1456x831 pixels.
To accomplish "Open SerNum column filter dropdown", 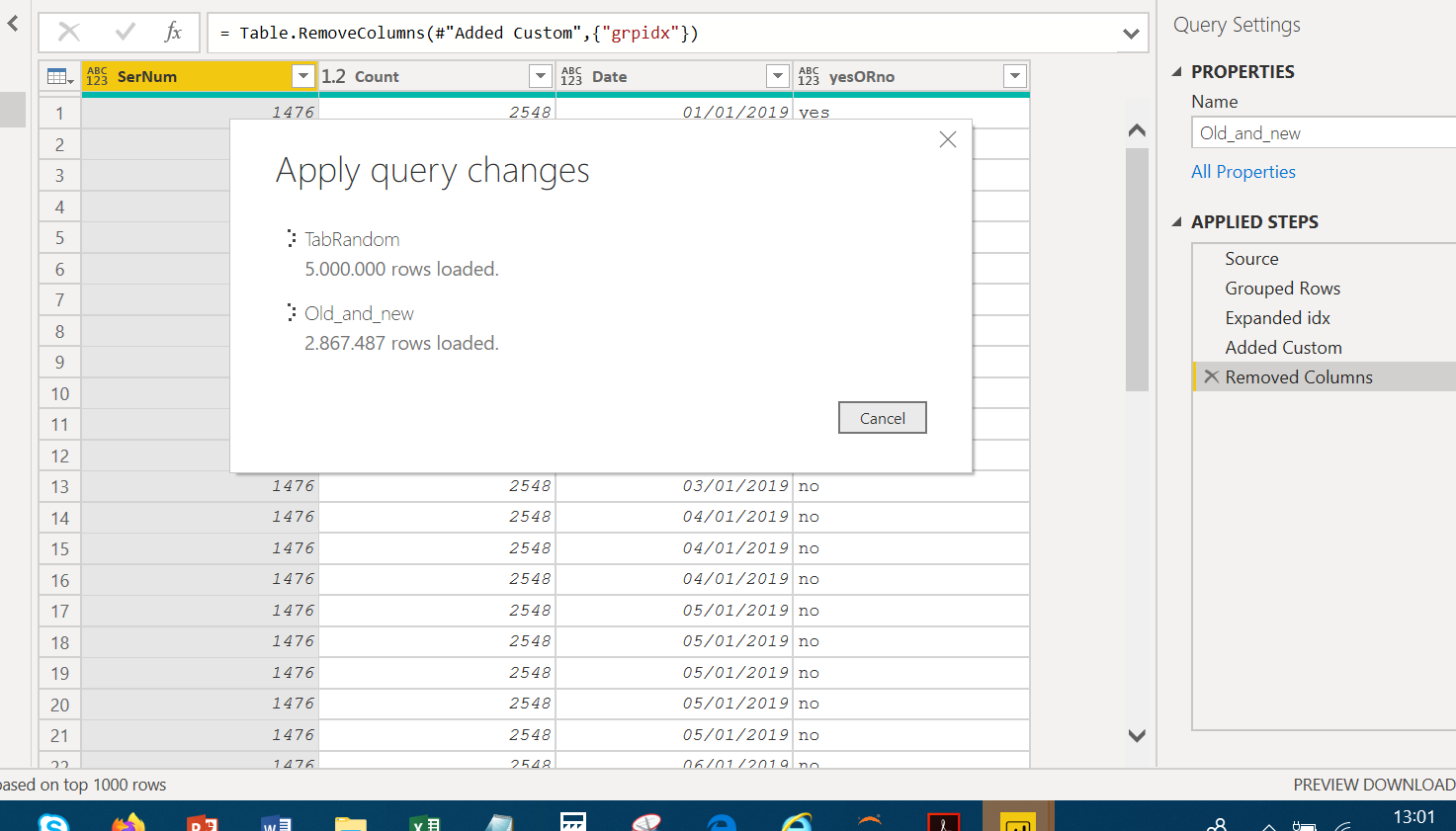I will pos(303,76).
